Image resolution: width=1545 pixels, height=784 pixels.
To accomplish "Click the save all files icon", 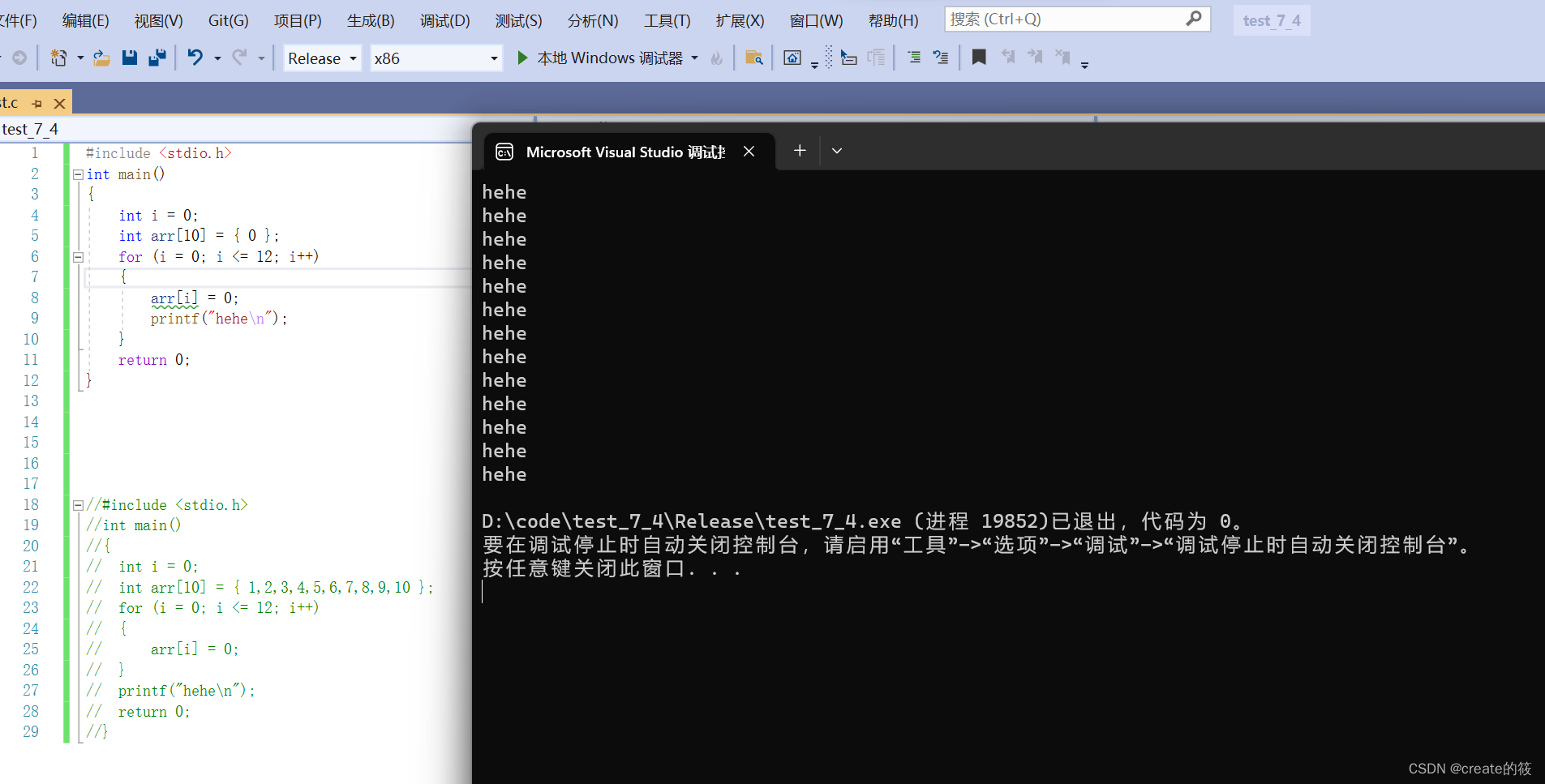I will (x=157, y=58).
